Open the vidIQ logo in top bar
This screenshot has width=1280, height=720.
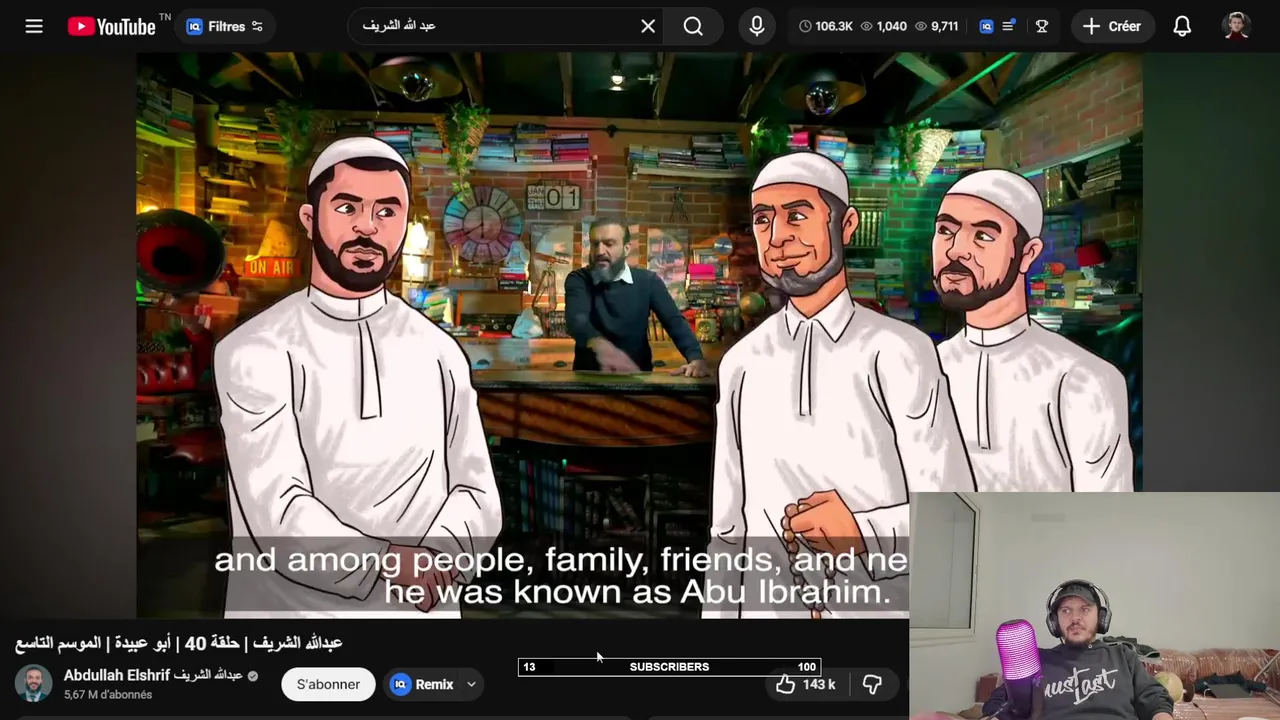click(x=986, y=26)
